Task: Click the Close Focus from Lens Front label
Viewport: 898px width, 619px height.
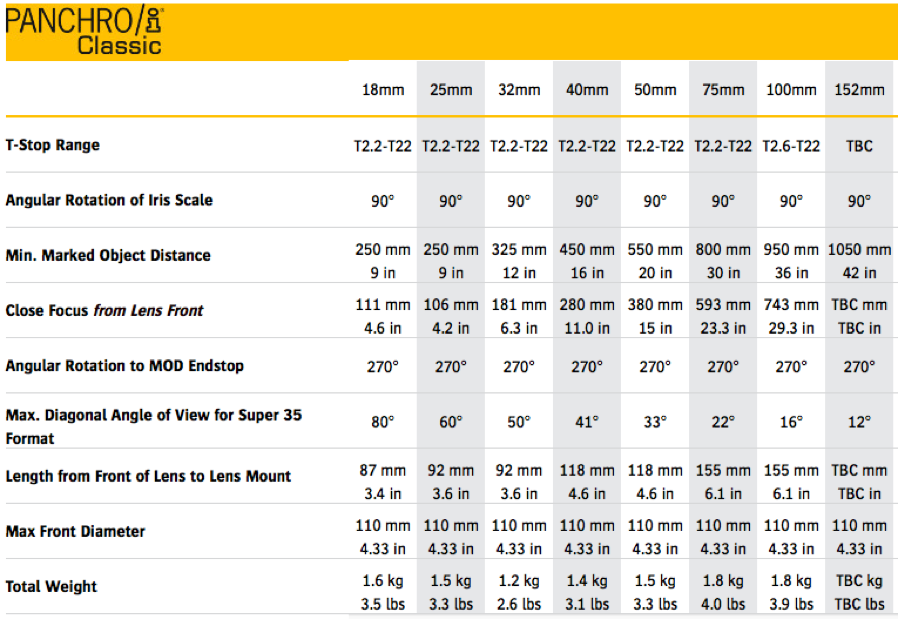Action: 104,310
